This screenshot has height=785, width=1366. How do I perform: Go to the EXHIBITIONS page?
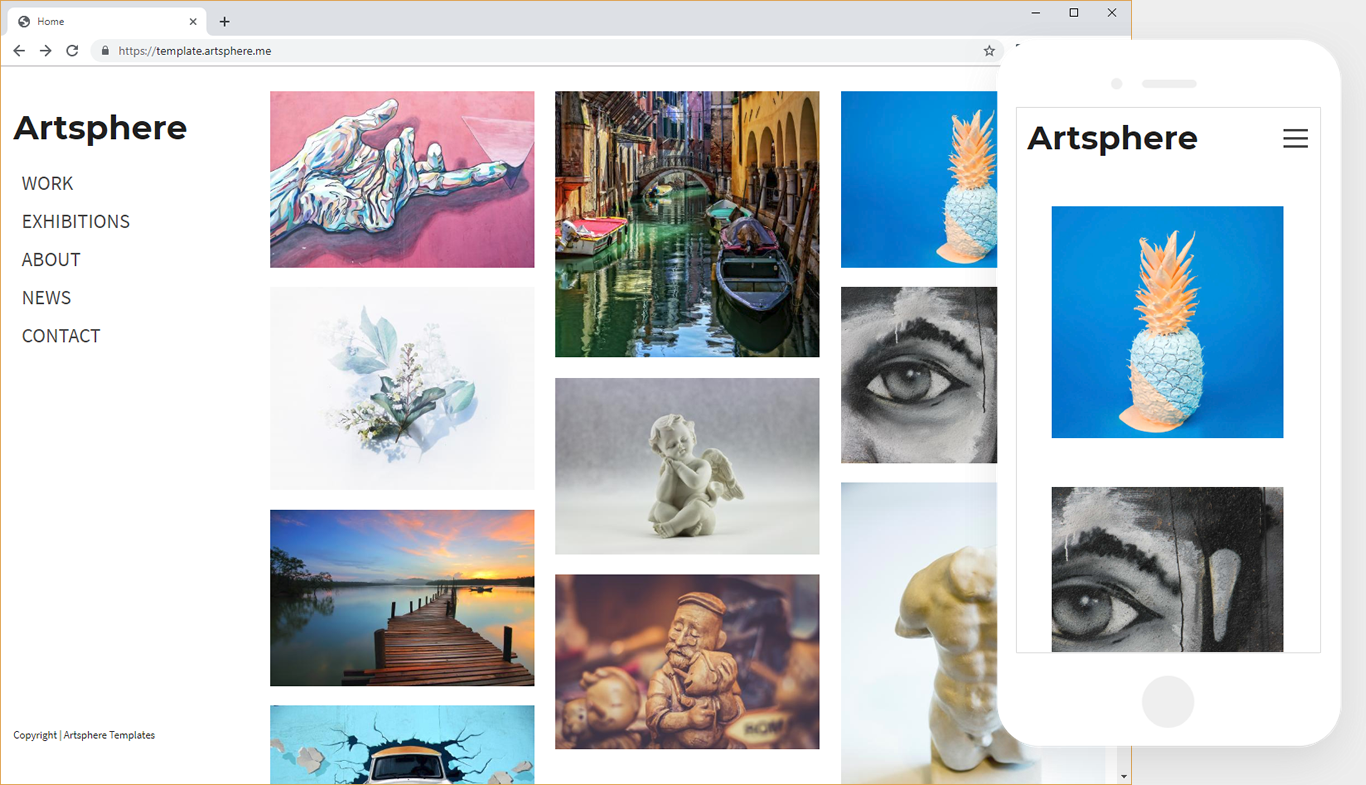[76, 221]
